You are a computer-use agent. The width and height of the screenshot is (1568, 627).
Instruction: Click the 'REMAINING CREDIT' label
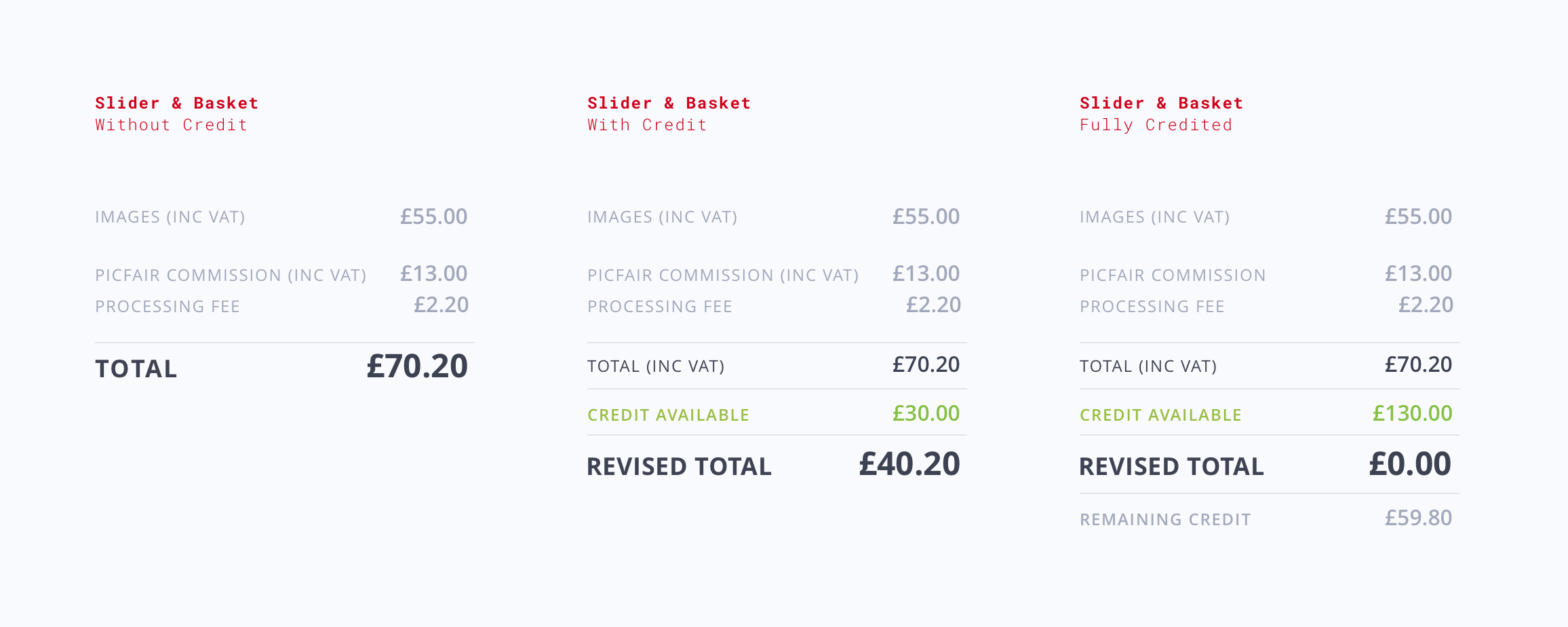pyautogui.click(x=1165, y=520)
